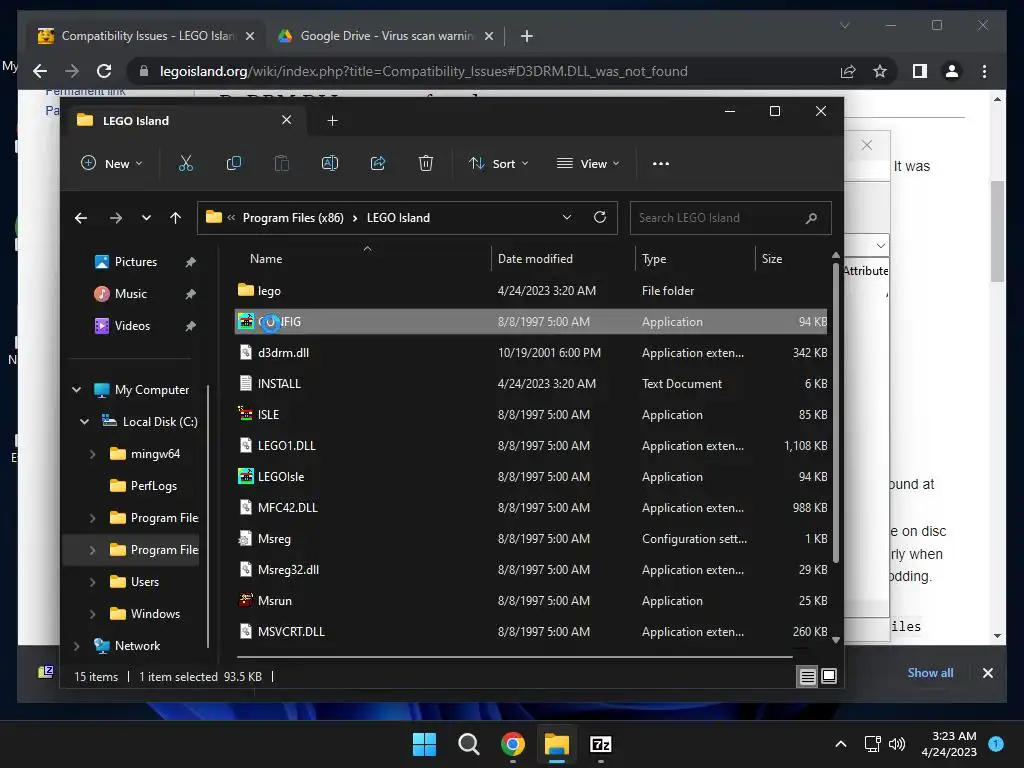Expand the Users folder node

(x=92, y=582)
